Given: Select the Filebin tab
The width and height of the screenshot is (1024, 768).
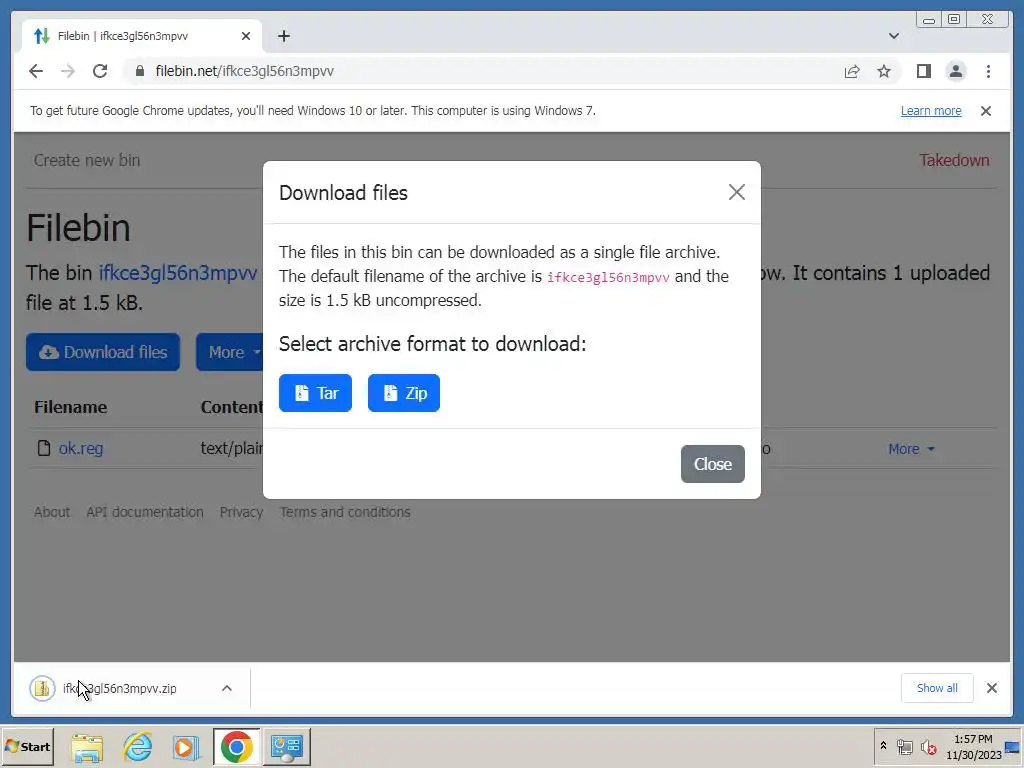Looking at the screenshot, I should (142, 36).
